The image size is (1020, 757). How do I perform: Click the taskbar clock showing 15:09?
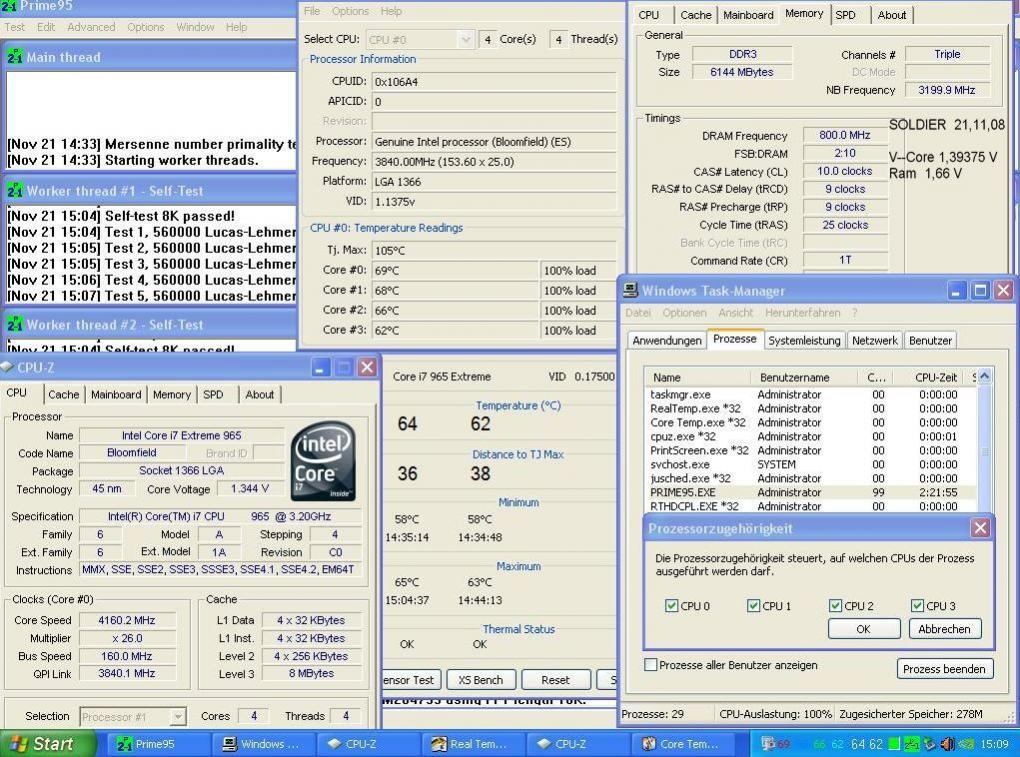pos(995,744)
